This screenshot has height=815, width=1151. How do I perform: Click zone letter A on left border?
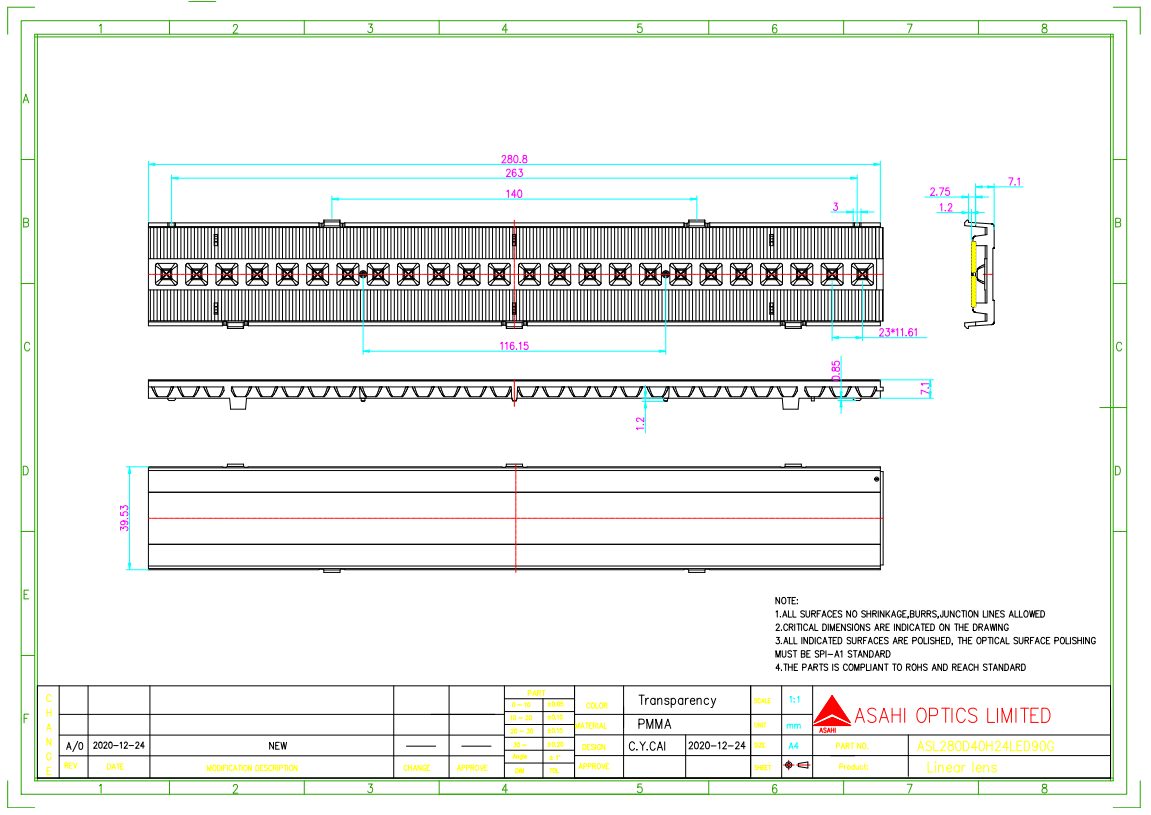tap(26, 99)
